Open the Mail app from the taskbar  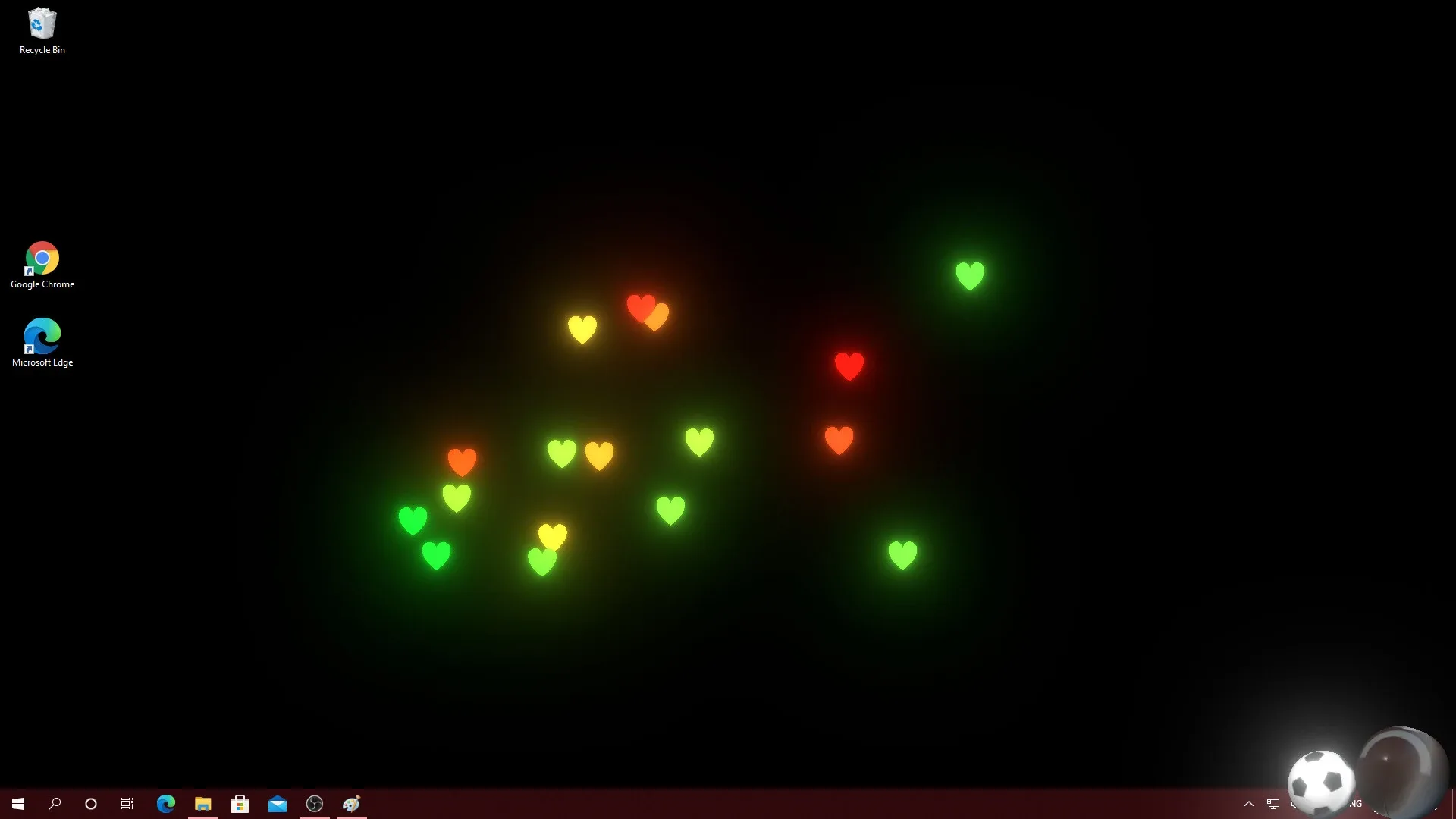[x=277, y=804]
